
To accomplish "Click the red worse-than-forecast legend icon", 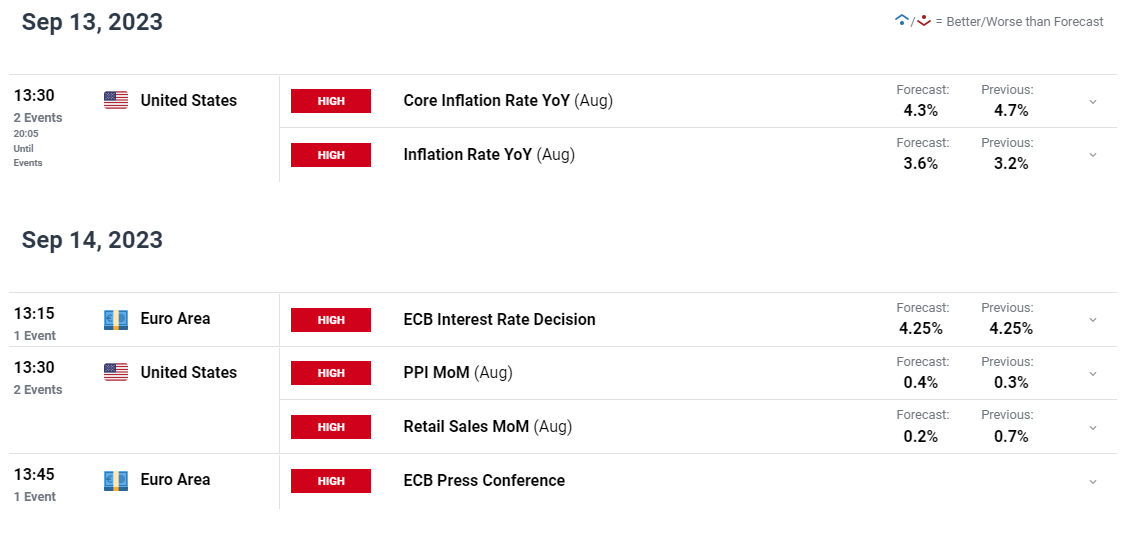I will click(924, 21).
